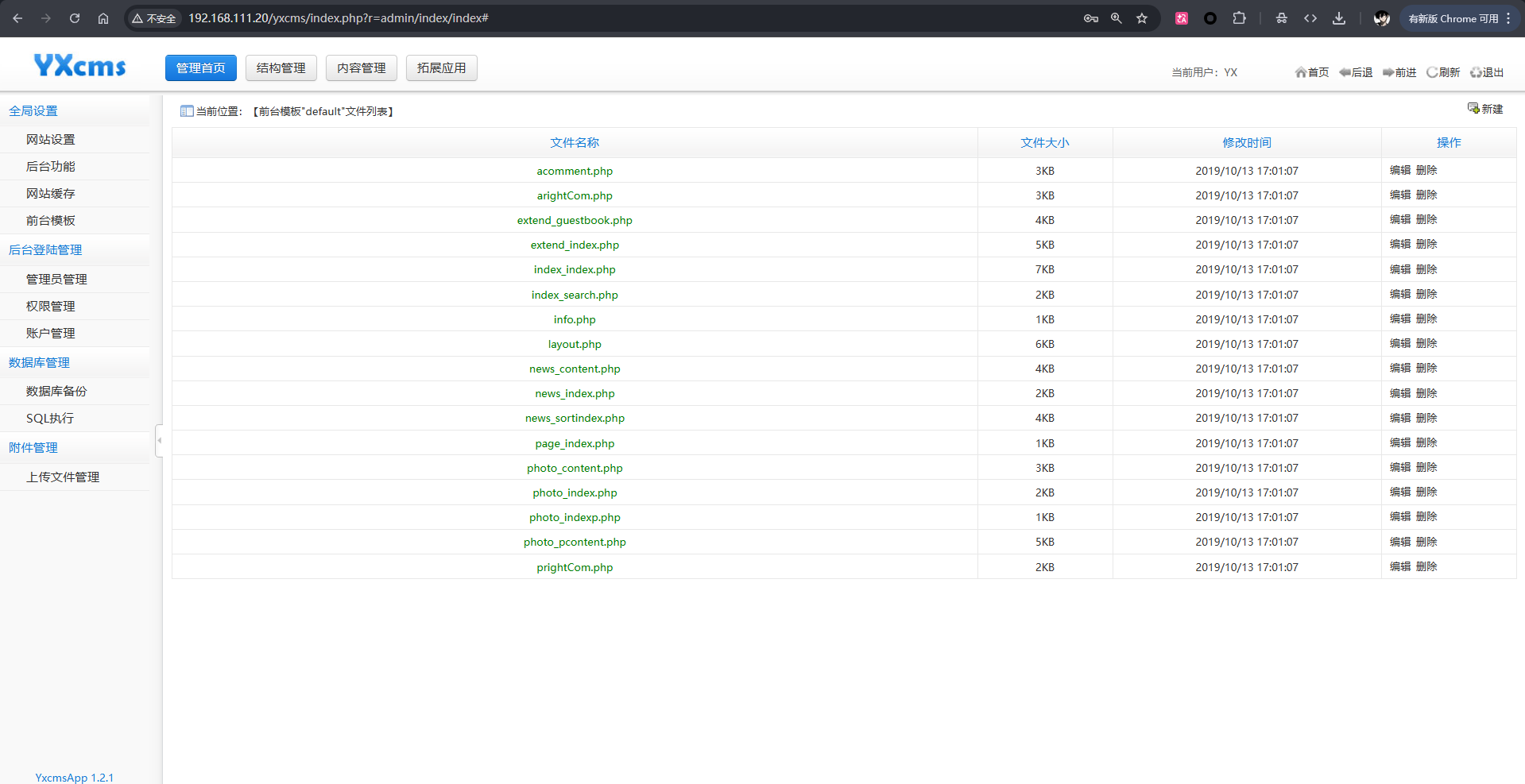The height and width of the screenshot is (784, 1525).
Task: Edit index_search.php via 编辑
Action: 1400,294
